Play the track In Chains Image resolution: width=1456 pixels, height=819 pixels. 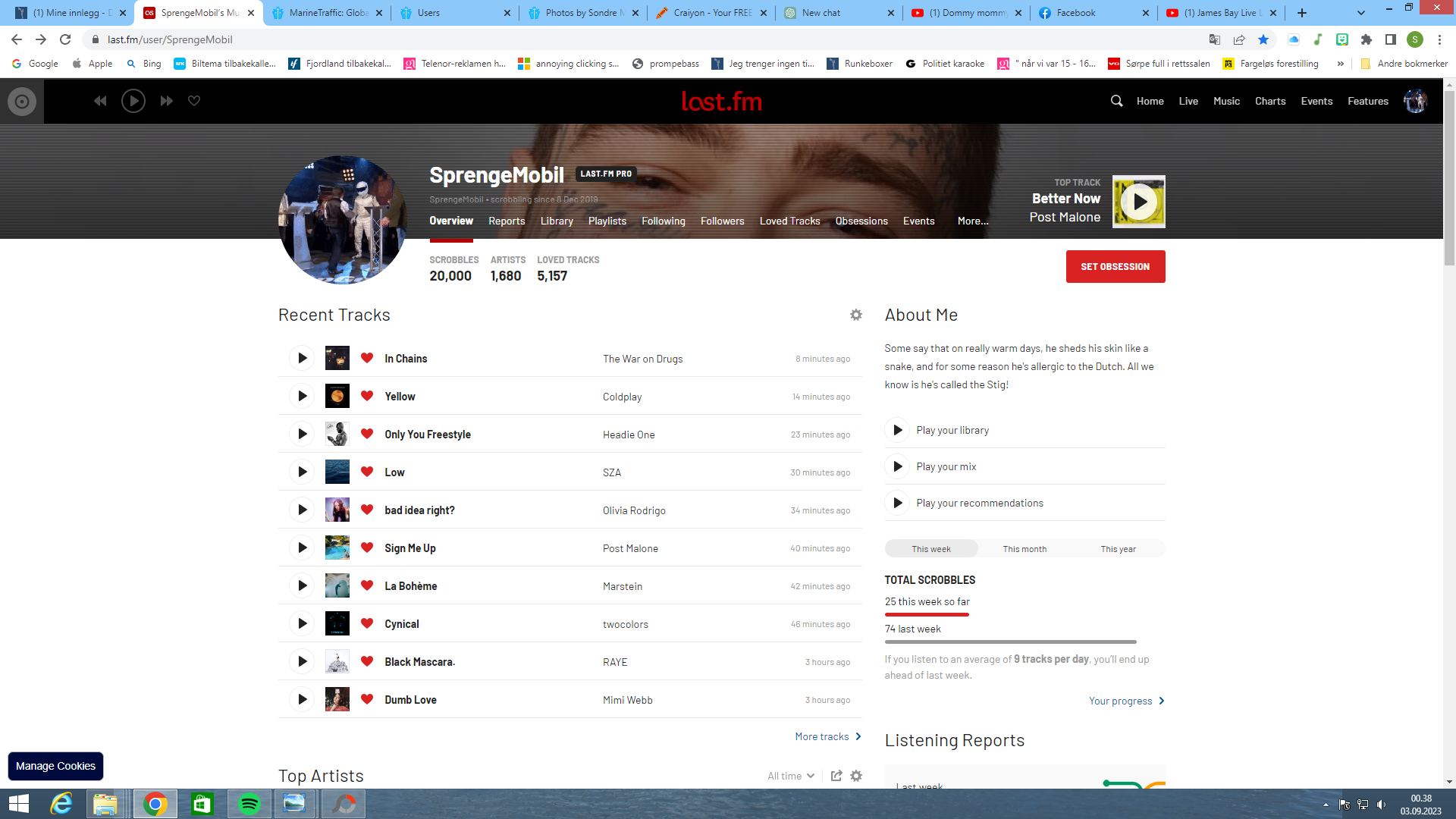pyautogui.click(x=302, y=358)
